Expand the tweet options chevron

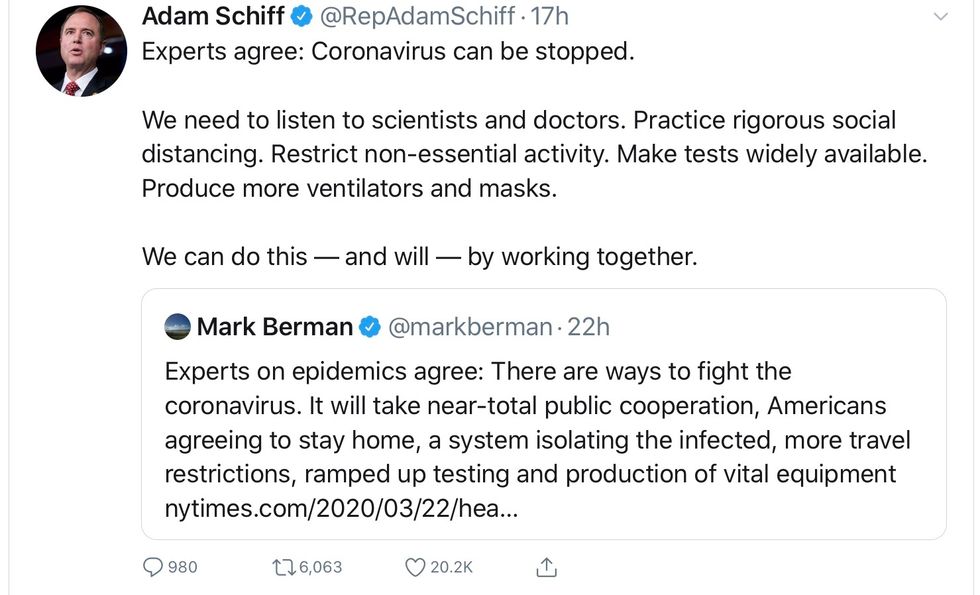click(x=940, y=17)
